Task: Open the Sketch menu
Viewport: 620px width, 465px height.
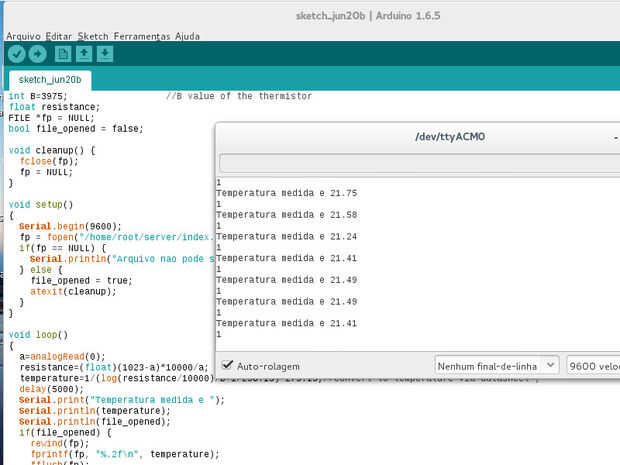Action: pos(93,36)
